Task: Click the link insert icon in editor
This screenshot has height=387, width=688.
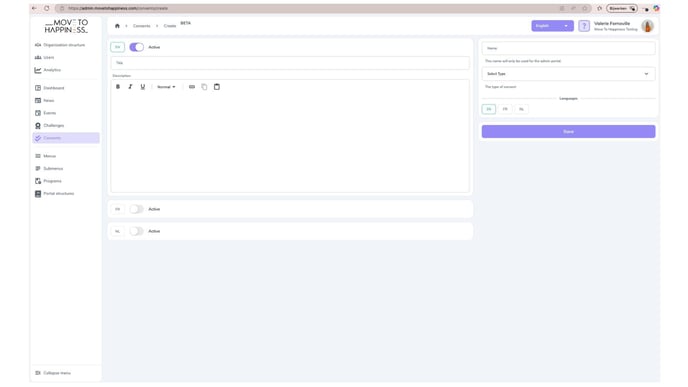Action: pyautogui.click(x=192, y=87)
